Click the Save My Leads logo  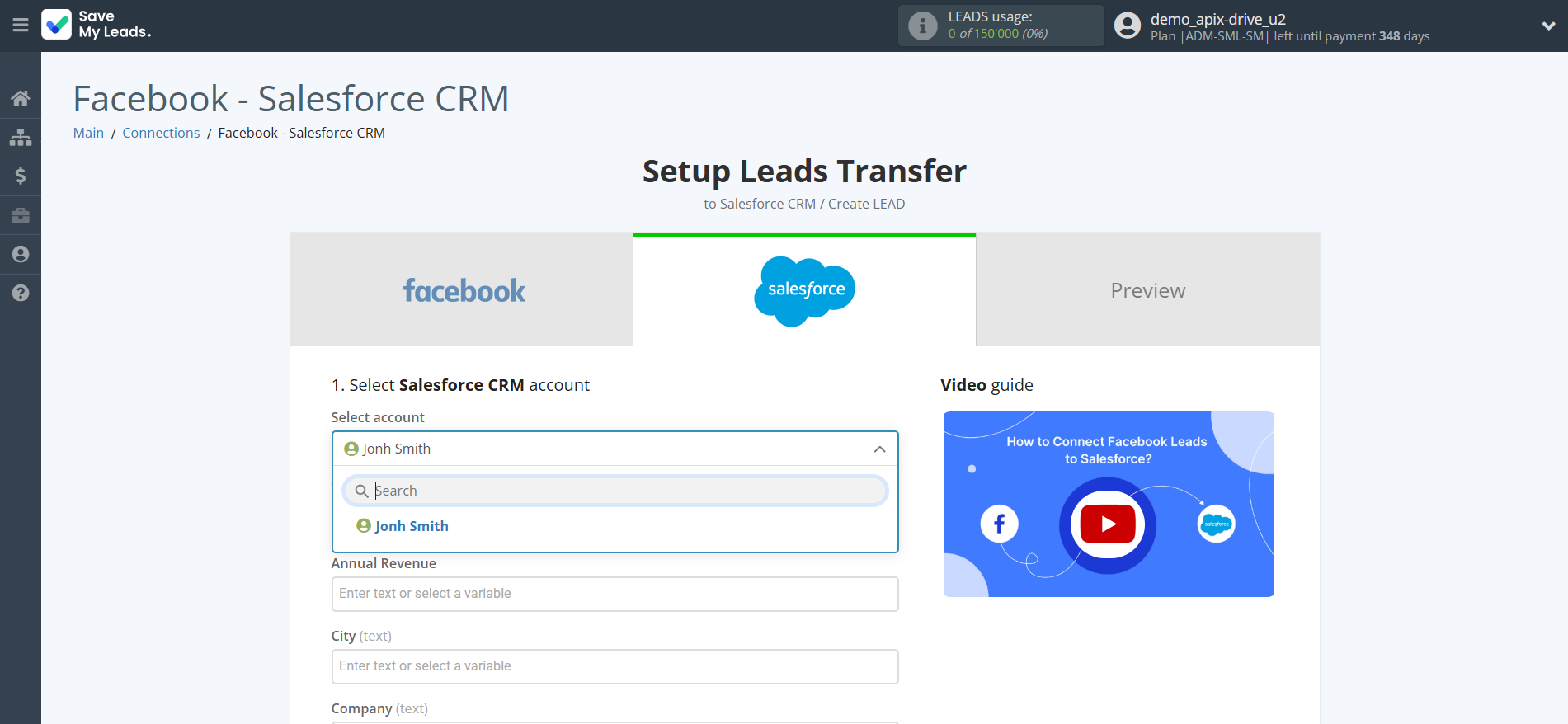coord(97,25)
